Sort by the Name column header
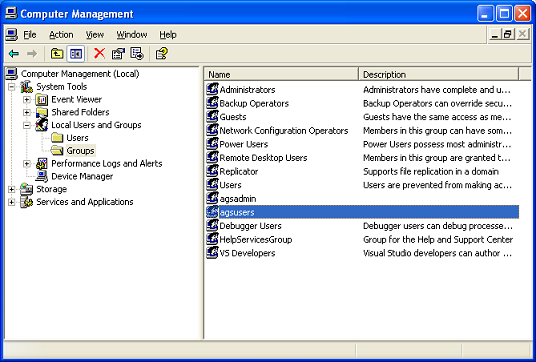536x362 pixels. [281, 75]
